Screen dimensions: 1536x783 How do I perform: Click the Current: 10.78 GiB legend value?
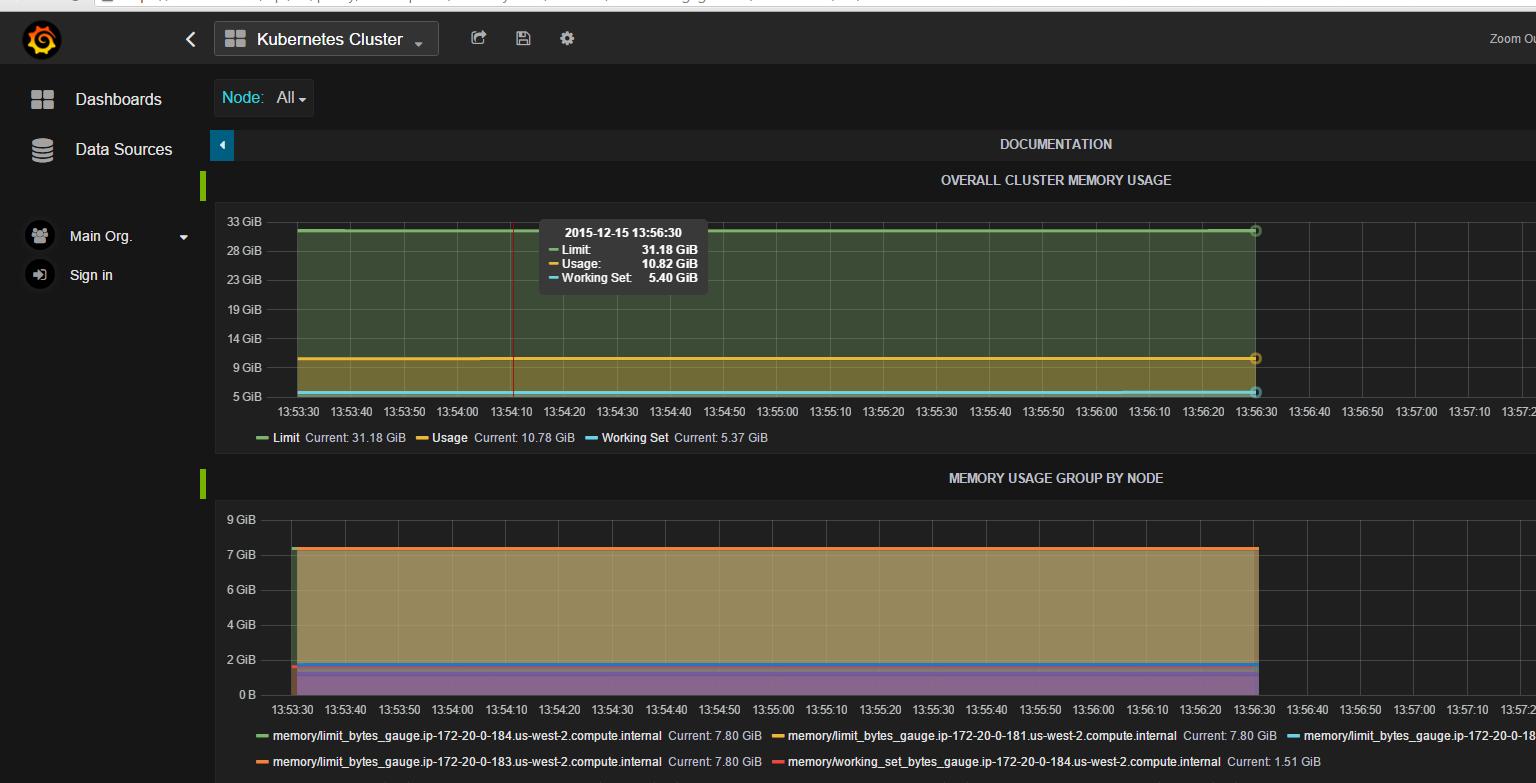[524, 438]
